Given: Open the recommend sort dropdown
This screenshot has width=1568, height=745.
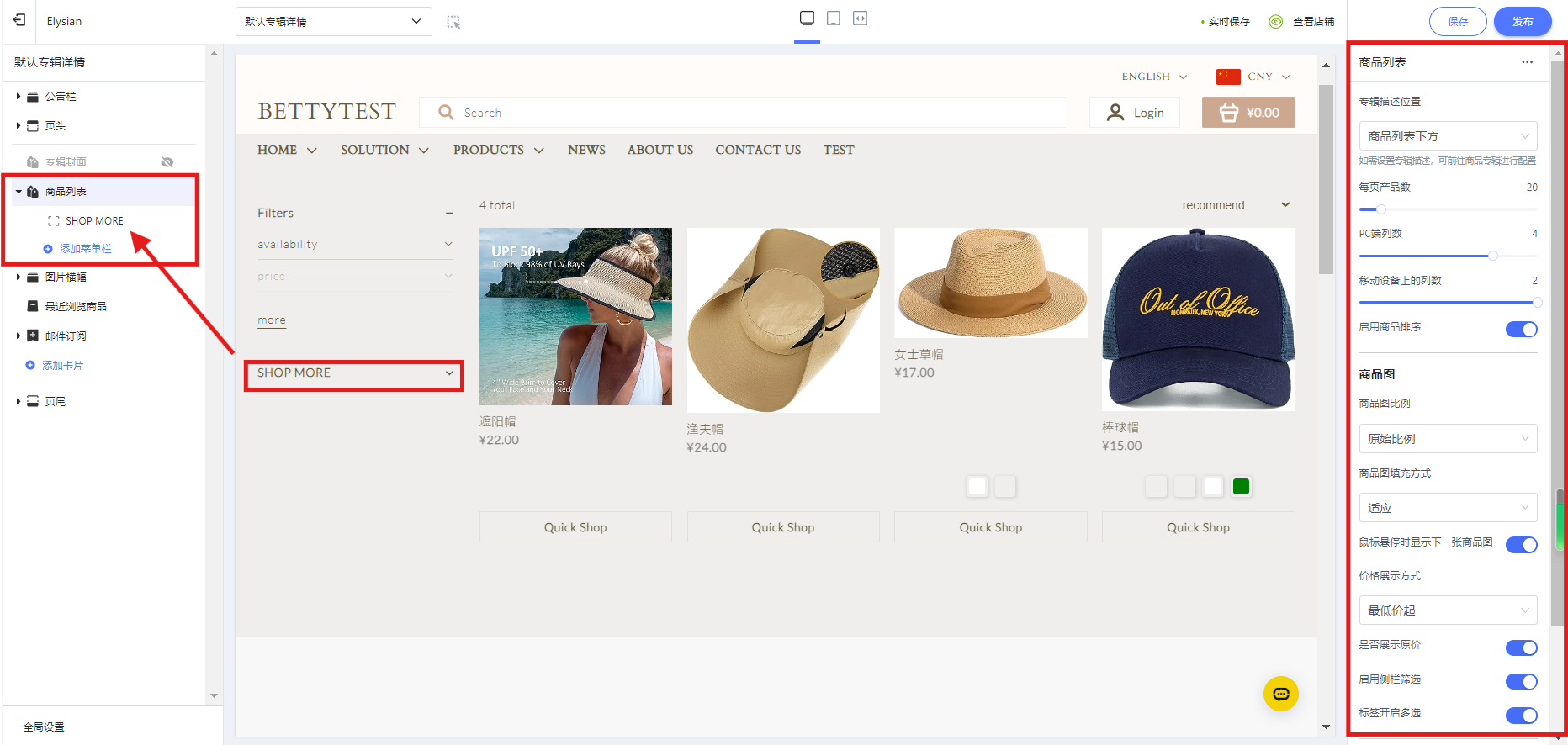Looking at the screenshot, I should [x=1236, y=205].
